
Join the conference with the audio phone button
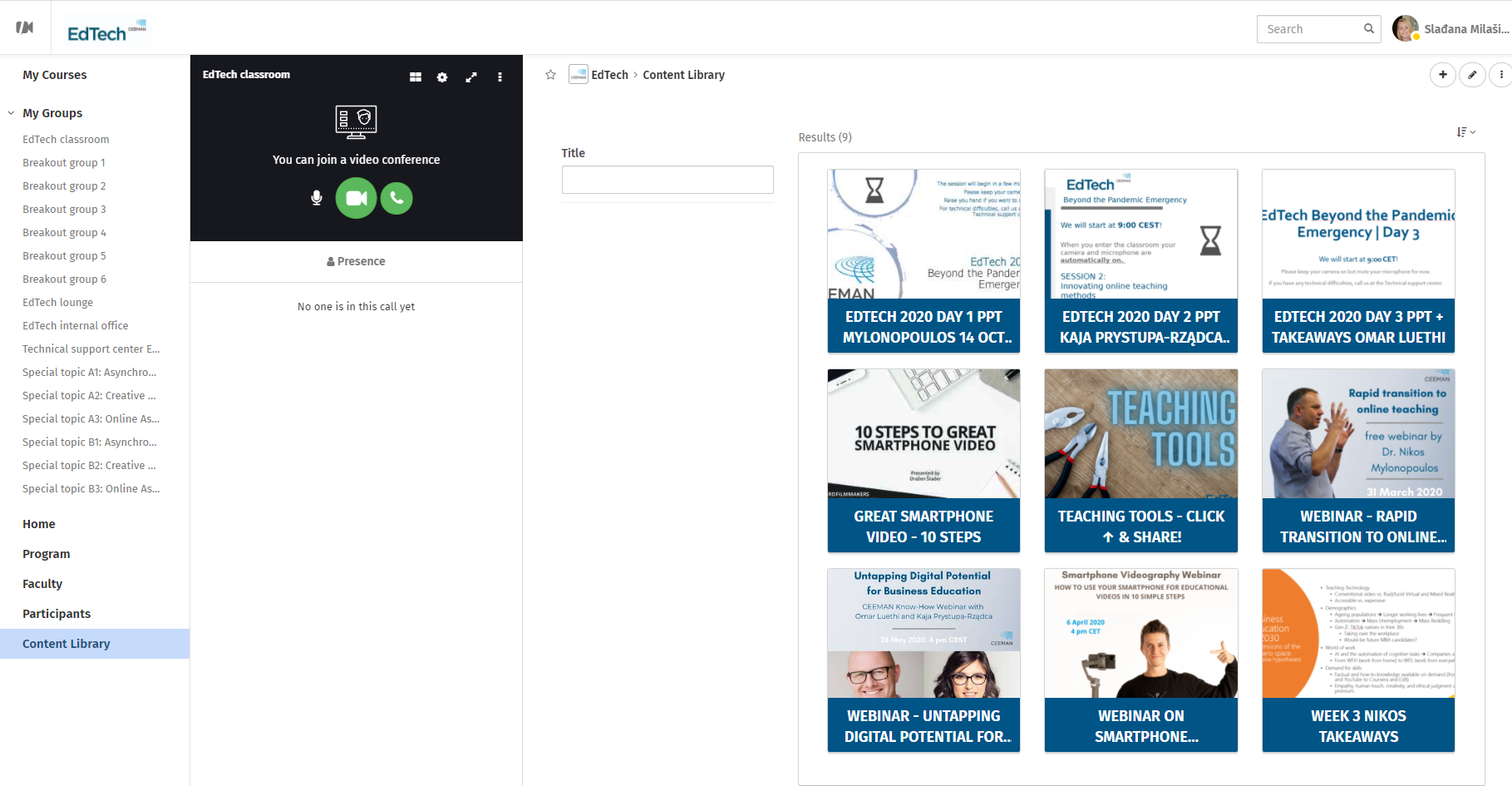pos(396,198)
